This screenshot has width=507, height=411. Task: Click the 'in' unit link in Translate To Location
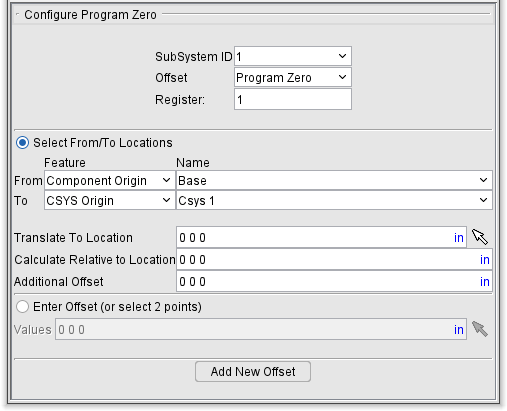point(459,238)
